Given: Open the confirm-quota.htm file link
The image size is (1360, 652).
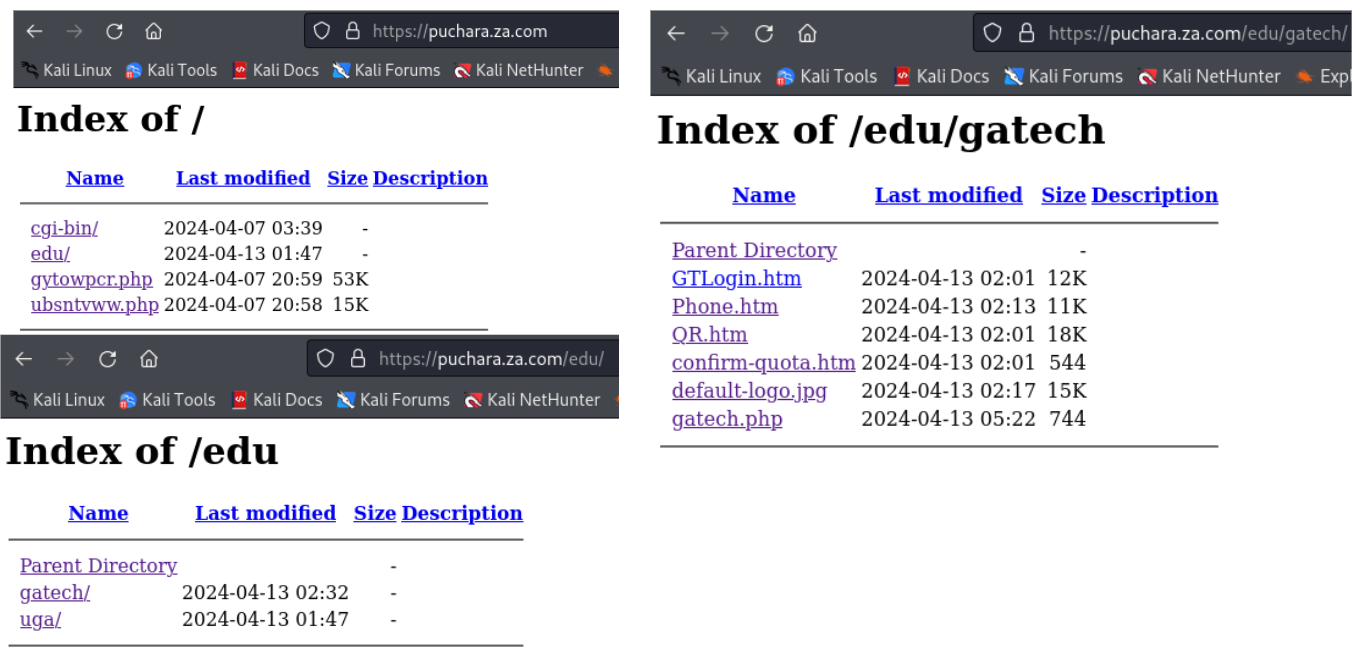Looking at the screenshot, I should point(763,362).
